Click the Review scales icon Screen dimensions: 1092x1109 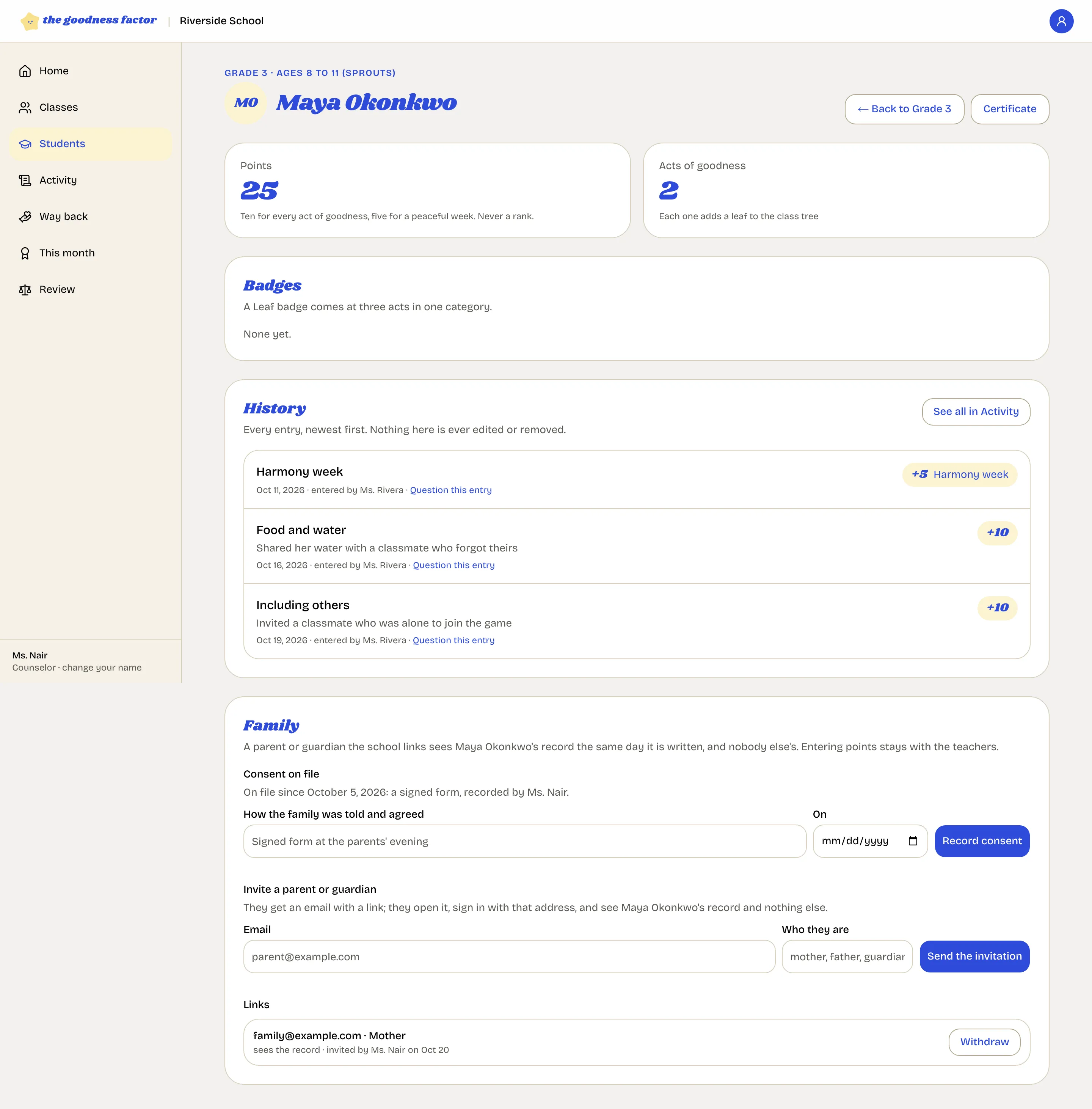(25, 290)
